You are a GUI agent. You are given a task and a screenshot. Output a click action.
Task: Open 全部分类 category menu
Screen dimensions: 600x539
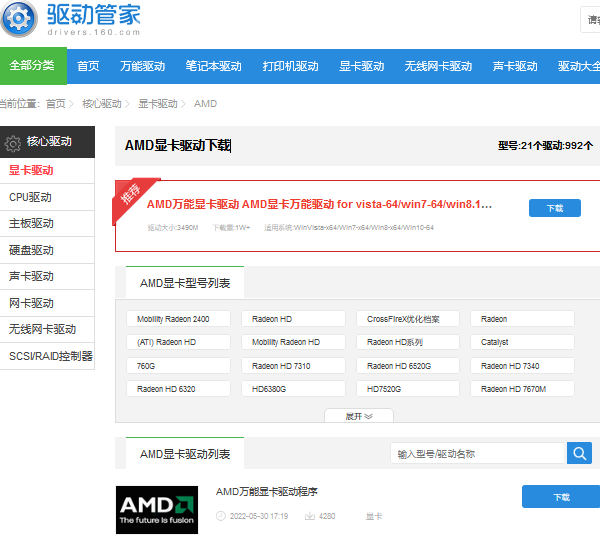tap(33, 66)
